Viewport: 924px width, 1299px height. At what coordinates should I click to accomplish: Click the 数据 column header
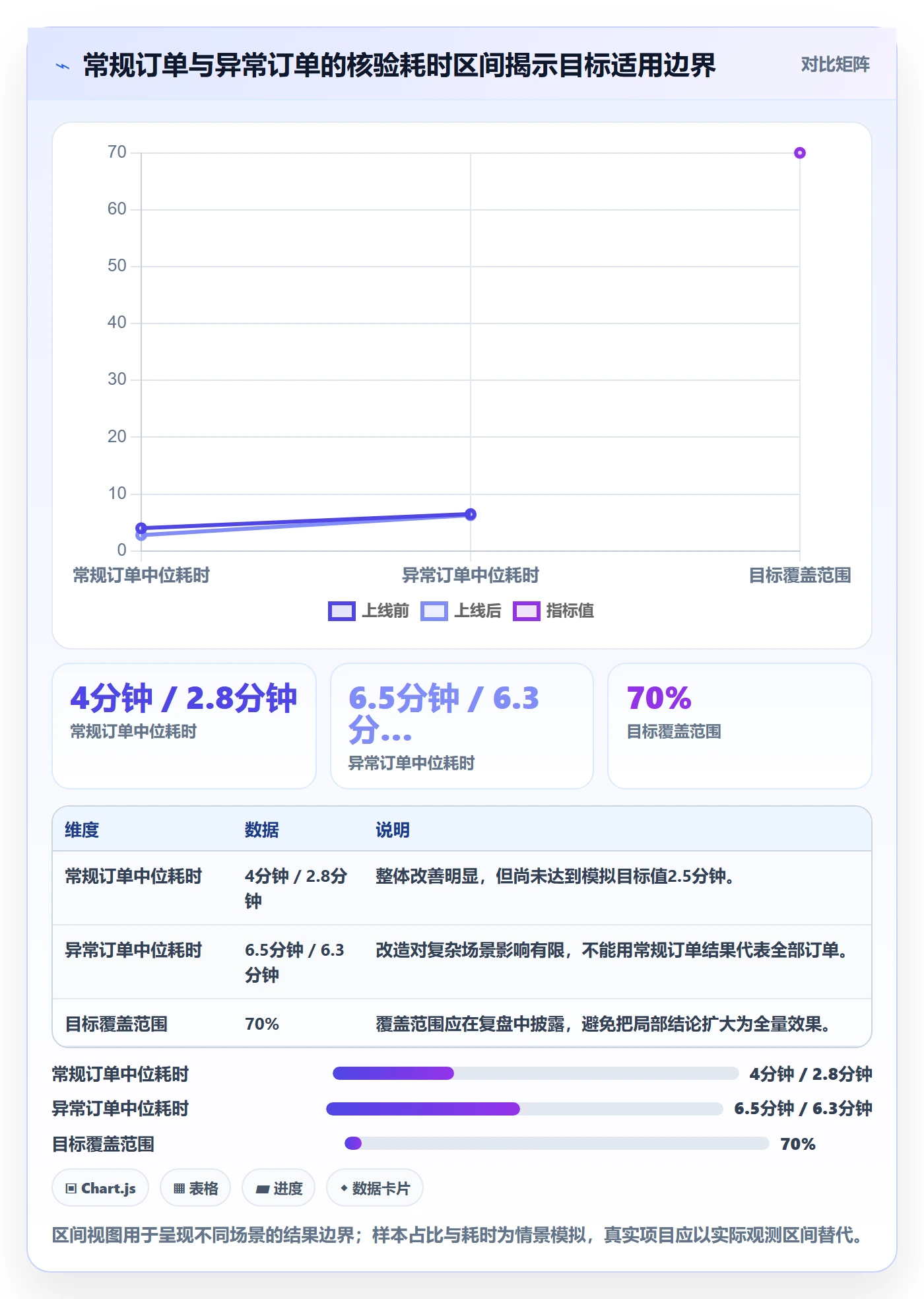[x=262, y=830]
